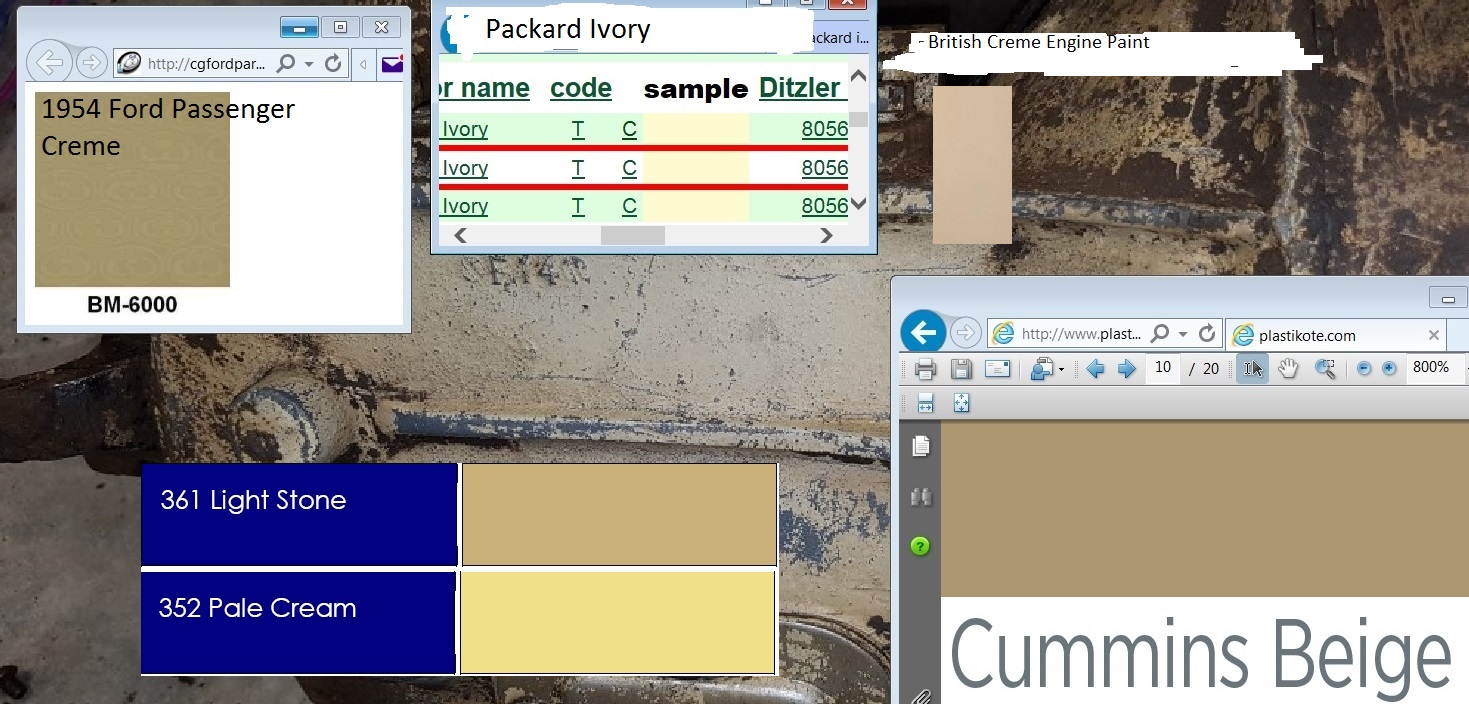The height and width of the screenshot is (704, 1469).
Task: Select the marquee zoom magnifier tool
Action: pyautogui.click(x=1325, y=369)
